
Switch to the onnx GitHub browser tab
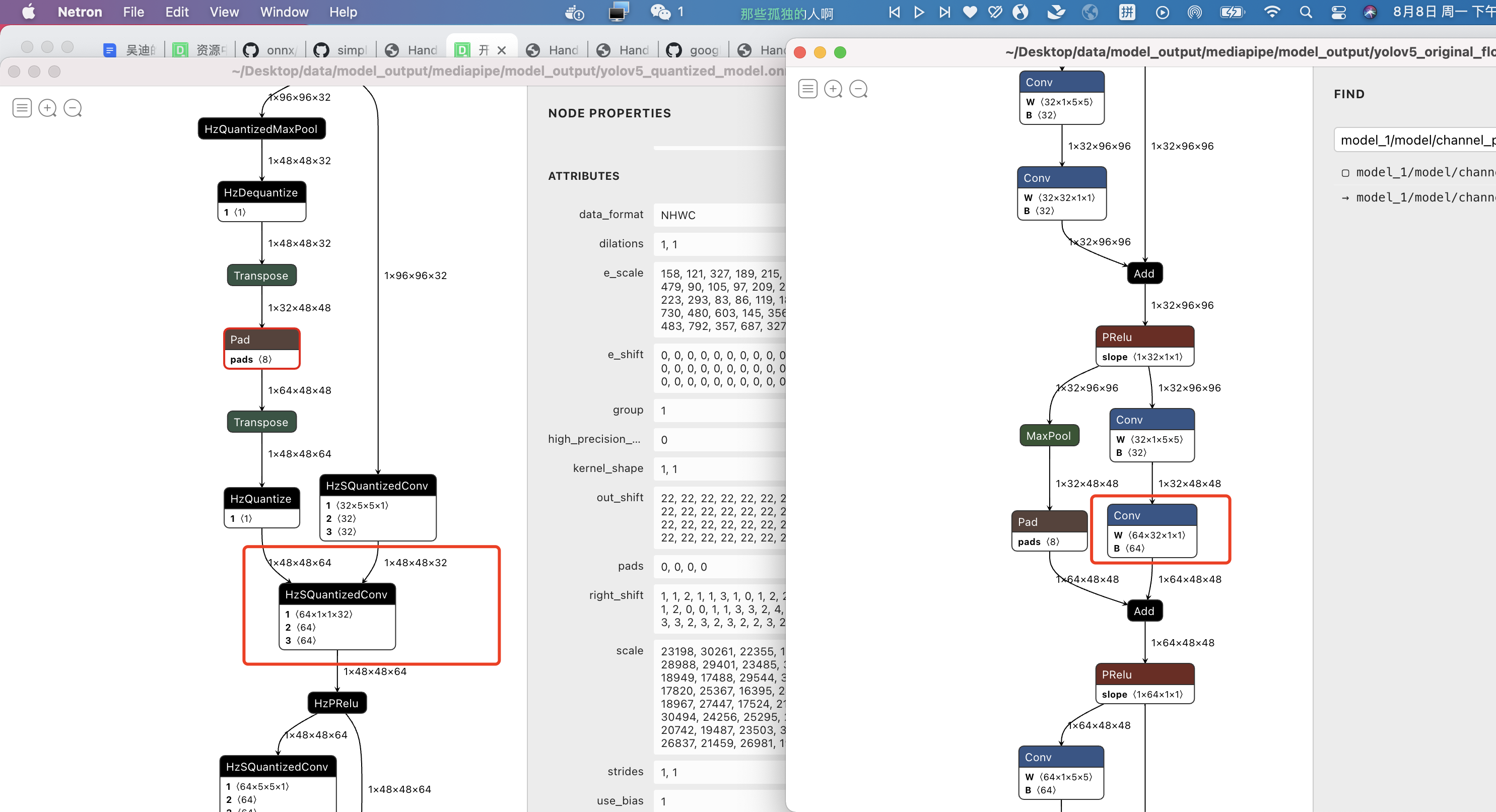[273, 50]
